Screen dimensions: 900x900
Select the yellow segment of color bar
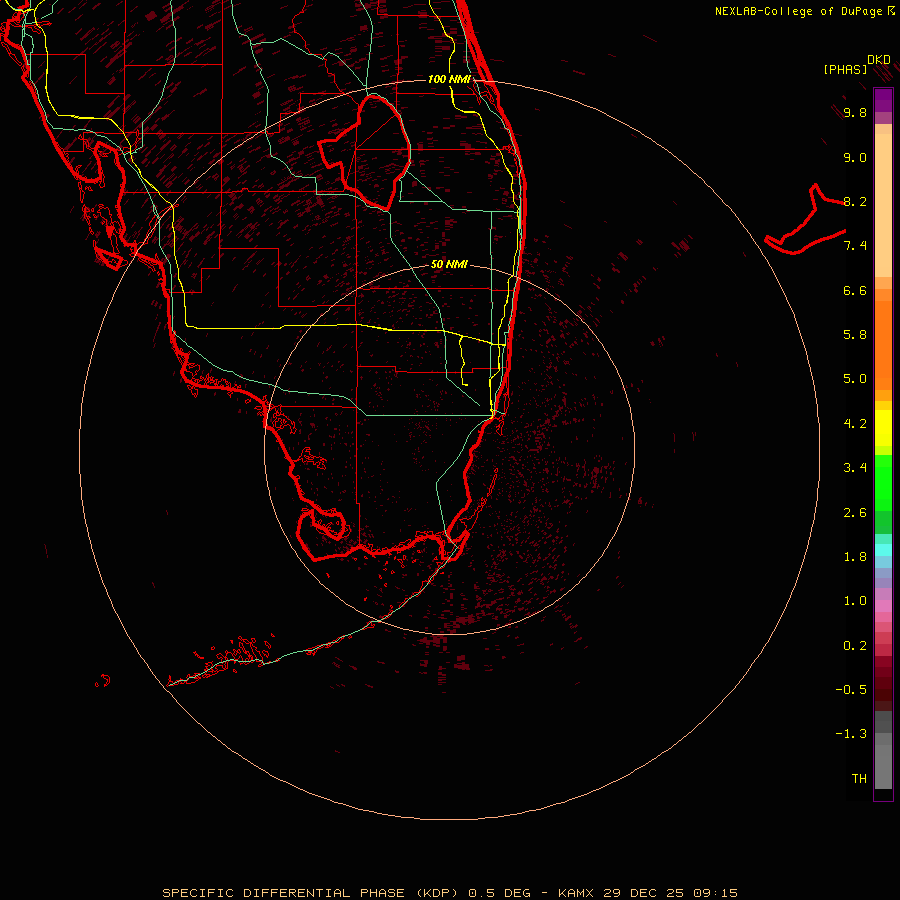click(x=883, y=428)
